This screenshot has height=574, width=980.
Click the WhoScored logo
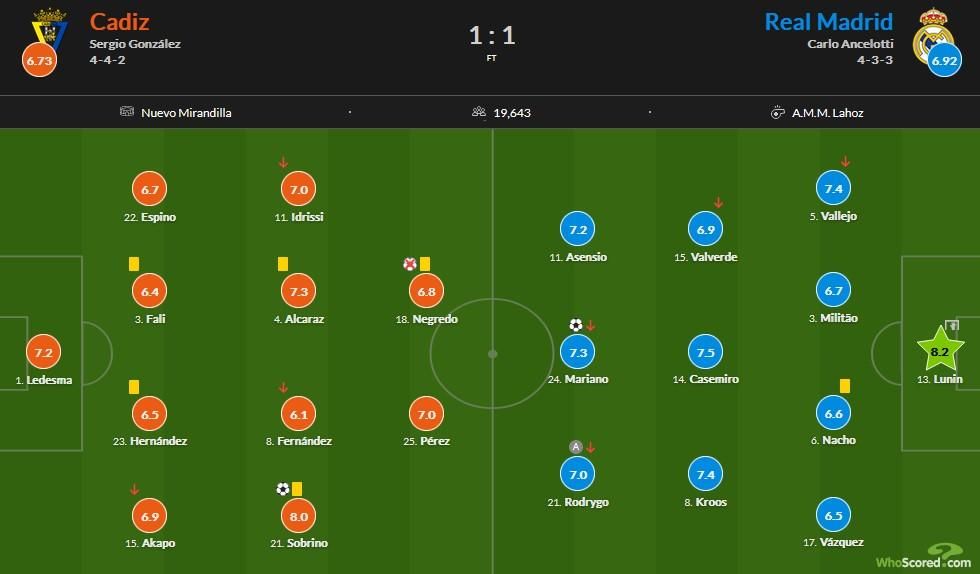[919, 558]
